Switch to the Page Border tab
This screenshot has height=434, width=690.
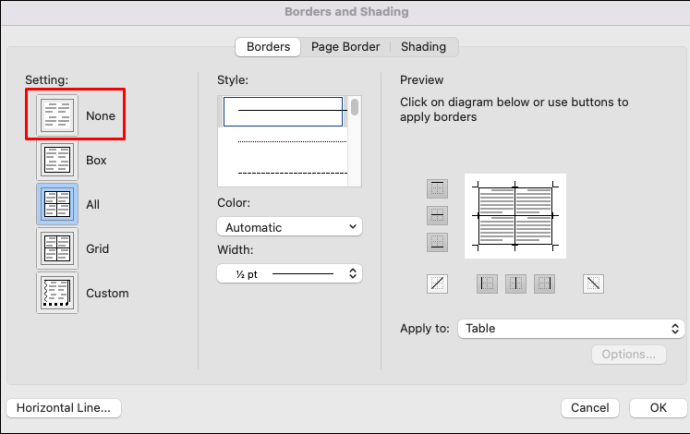click(x=345, y=46)
